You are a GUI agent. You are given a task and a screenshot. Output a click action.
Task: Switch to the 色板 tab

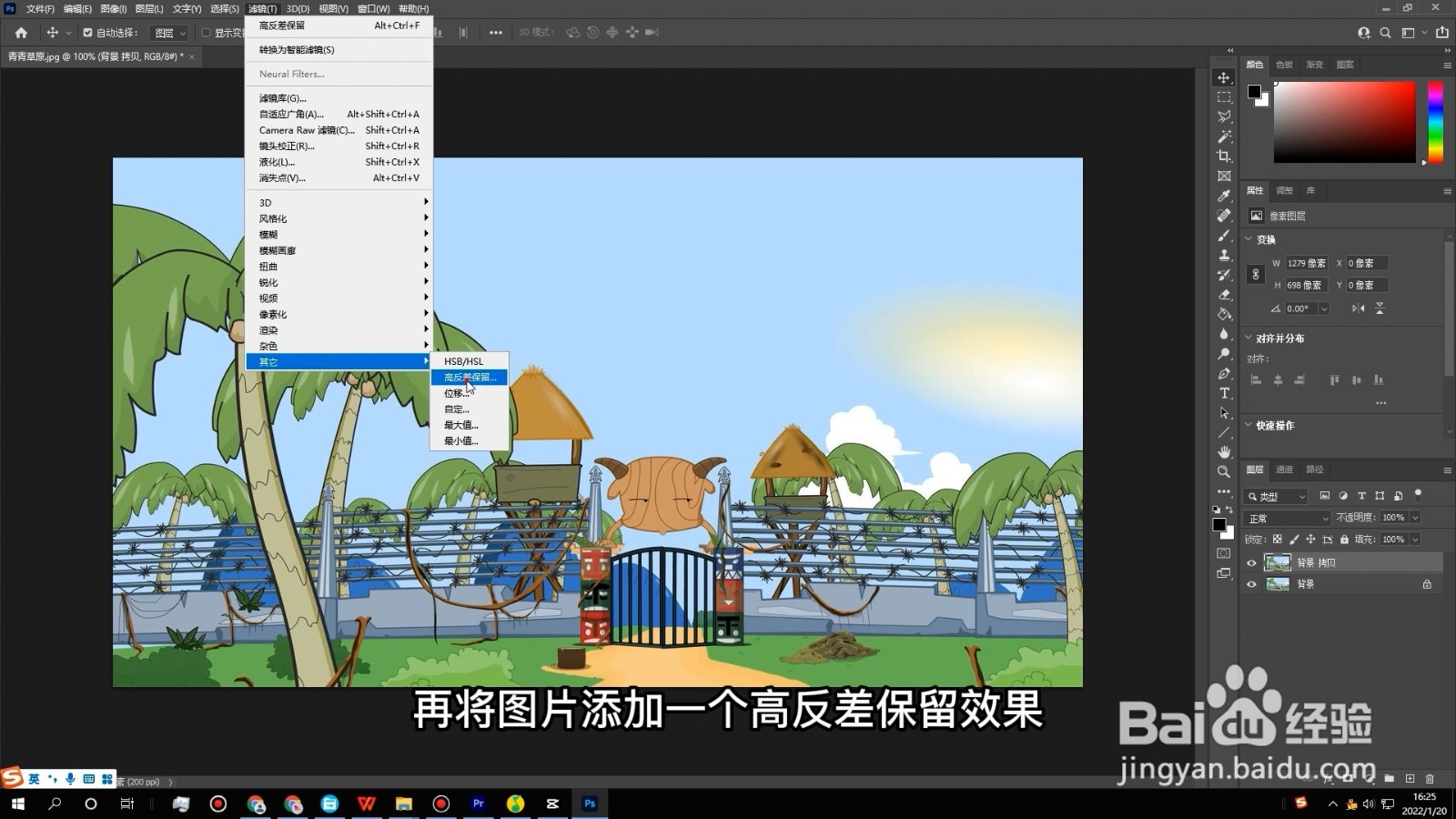(x=1284, y=65)
